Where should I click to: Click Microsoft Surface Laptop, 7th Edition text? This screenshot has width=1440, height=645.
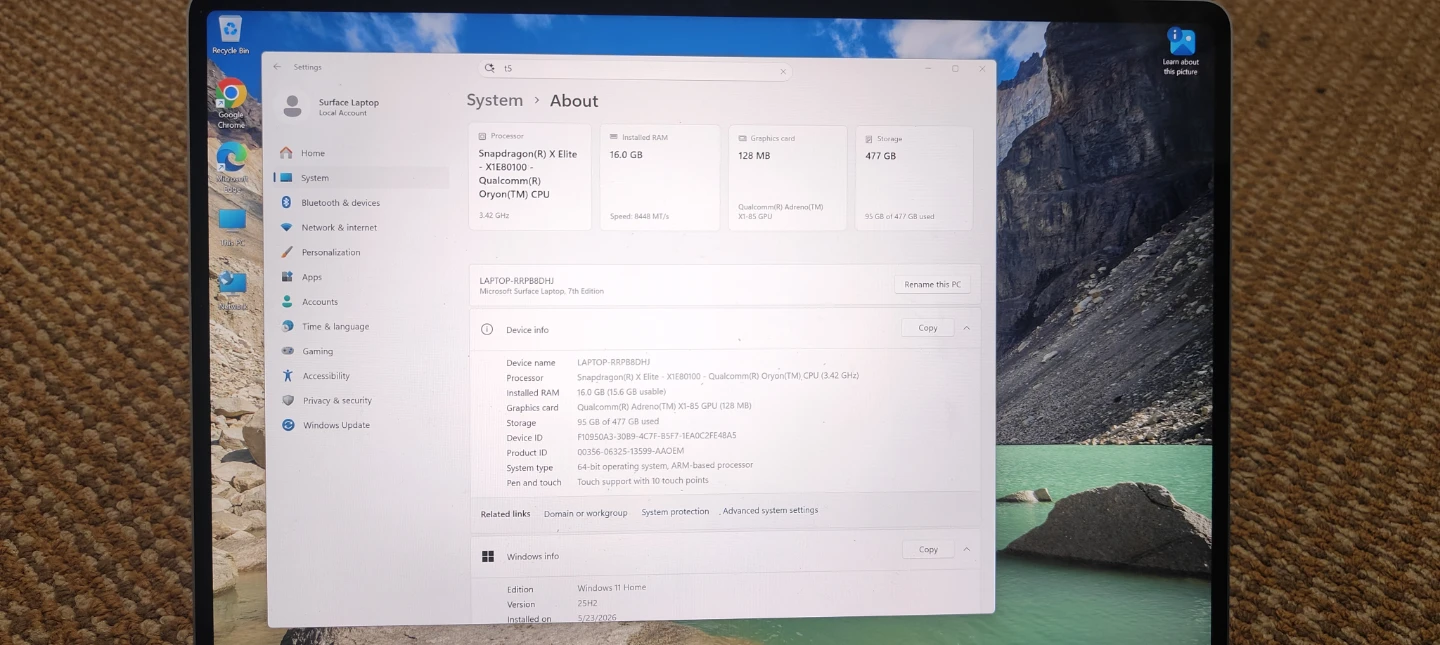tap(541, 291)
